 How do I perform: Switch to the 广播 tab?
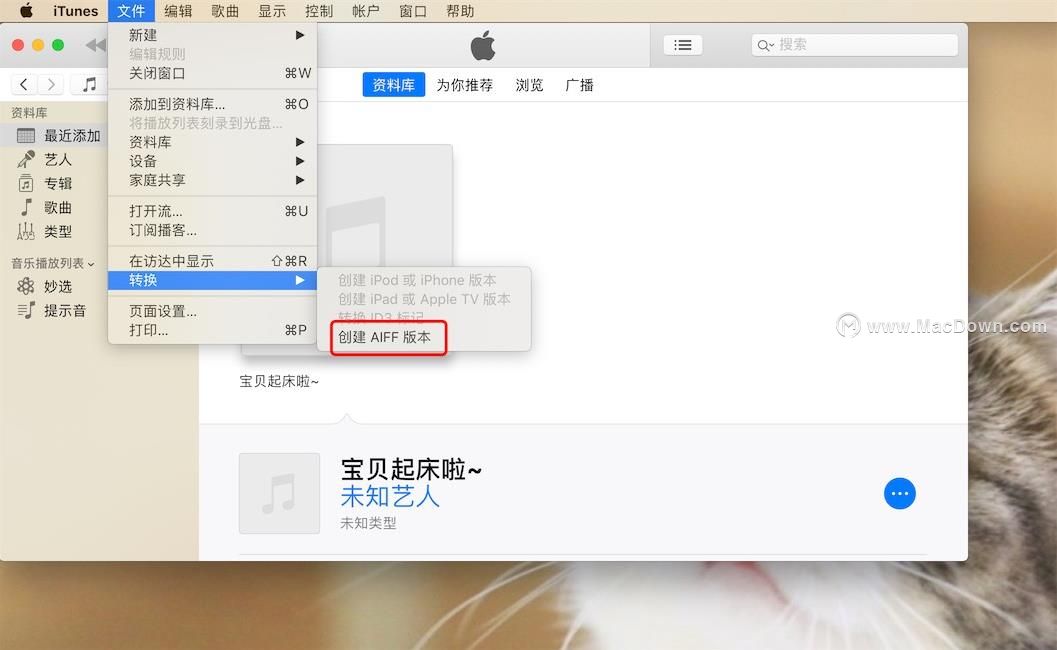click(x=579, y=85)
